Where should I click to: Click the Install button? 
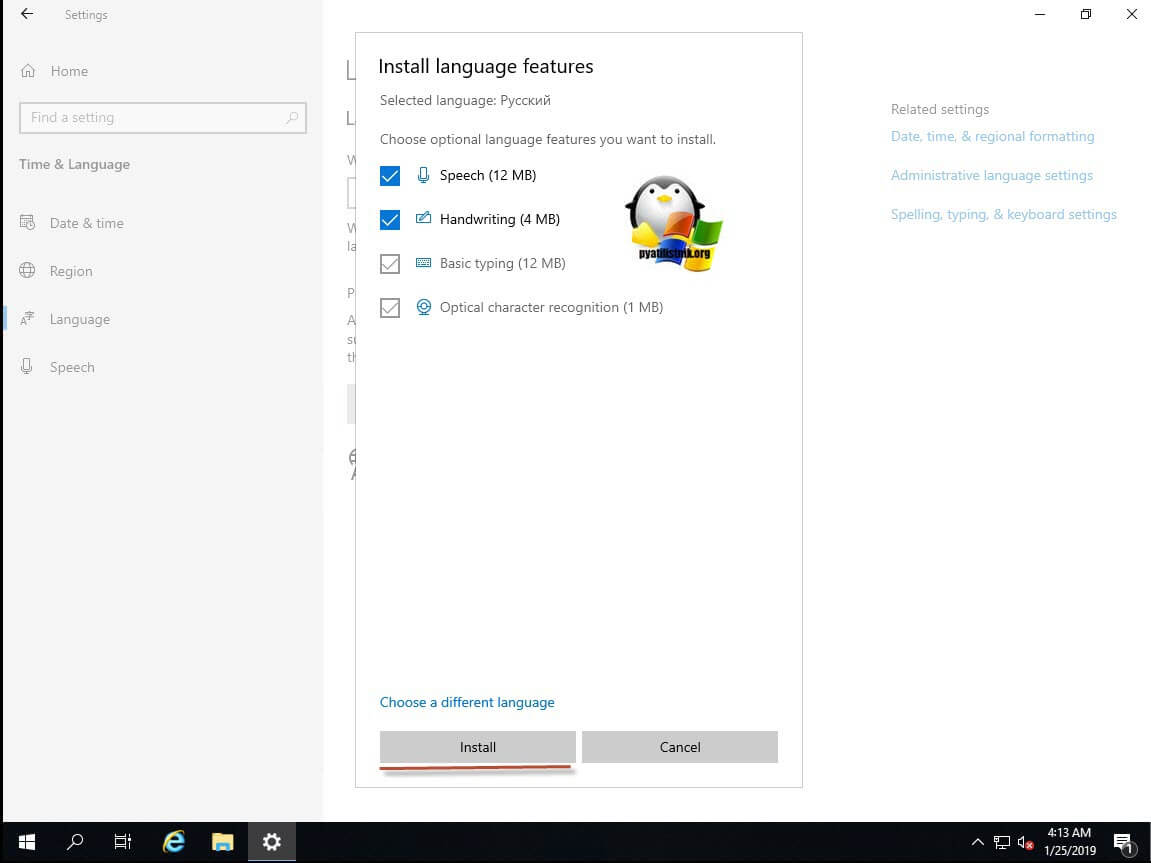click(x=477, y=747)
